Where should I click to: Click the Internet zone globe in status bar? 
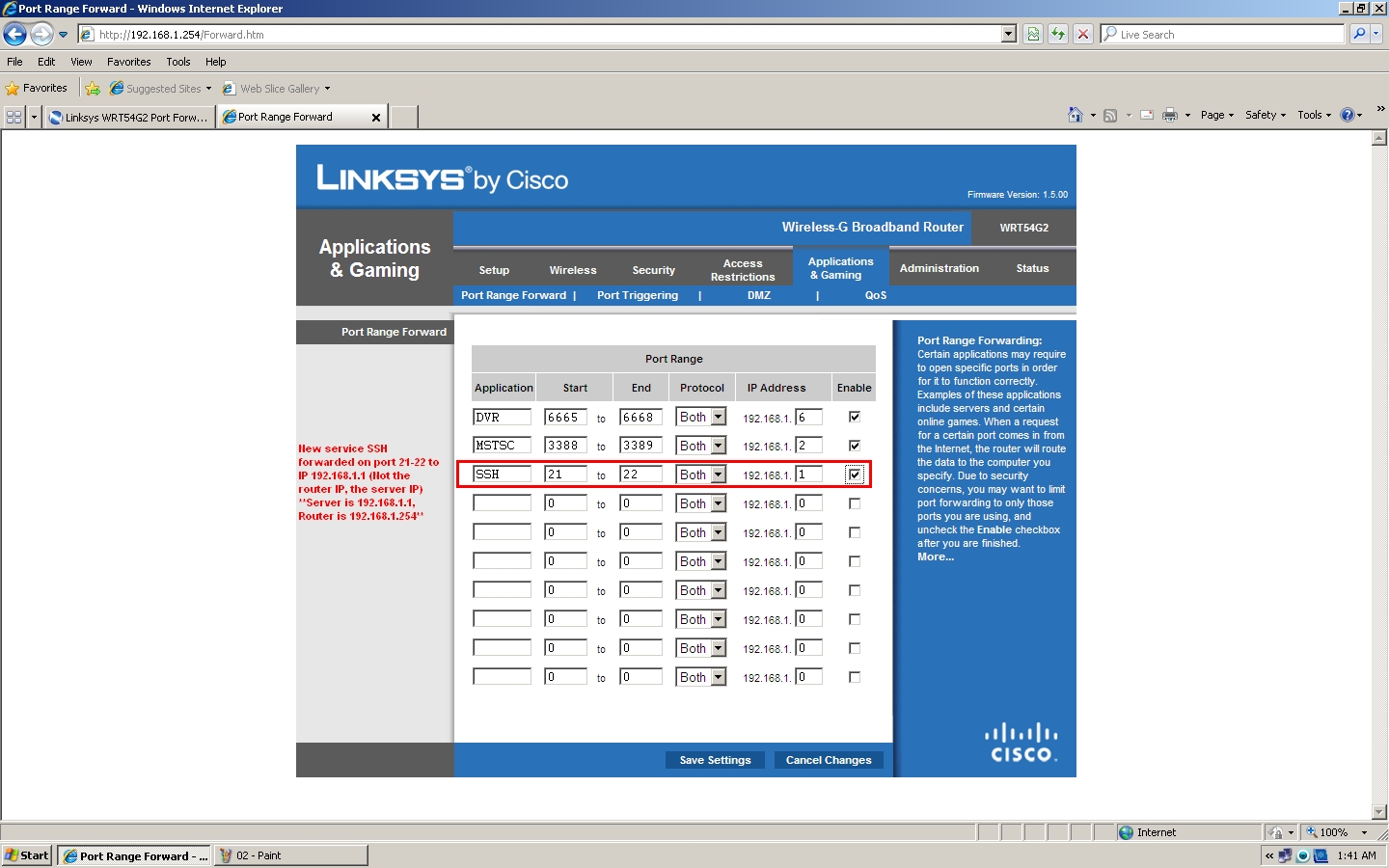[1126, 832]
